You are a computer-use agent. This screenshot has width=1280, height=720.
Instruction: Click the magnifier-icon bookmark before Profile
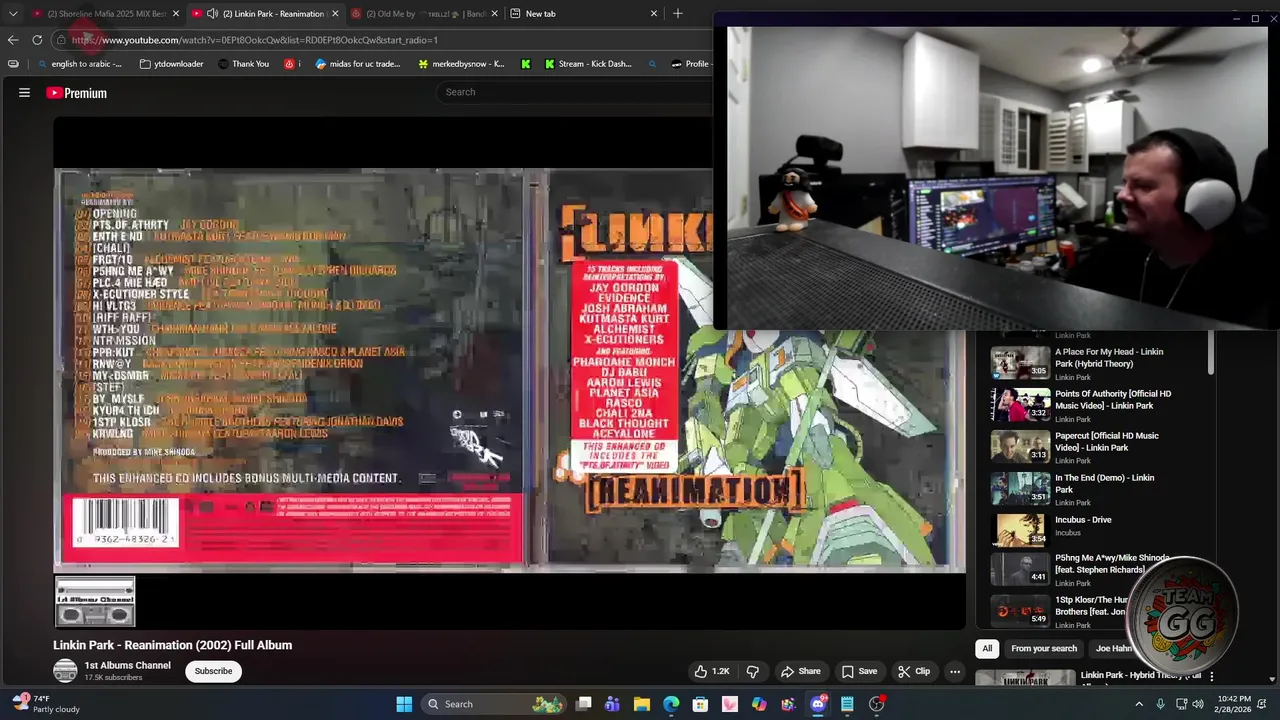pyautogui.click(x=652, y=64)
